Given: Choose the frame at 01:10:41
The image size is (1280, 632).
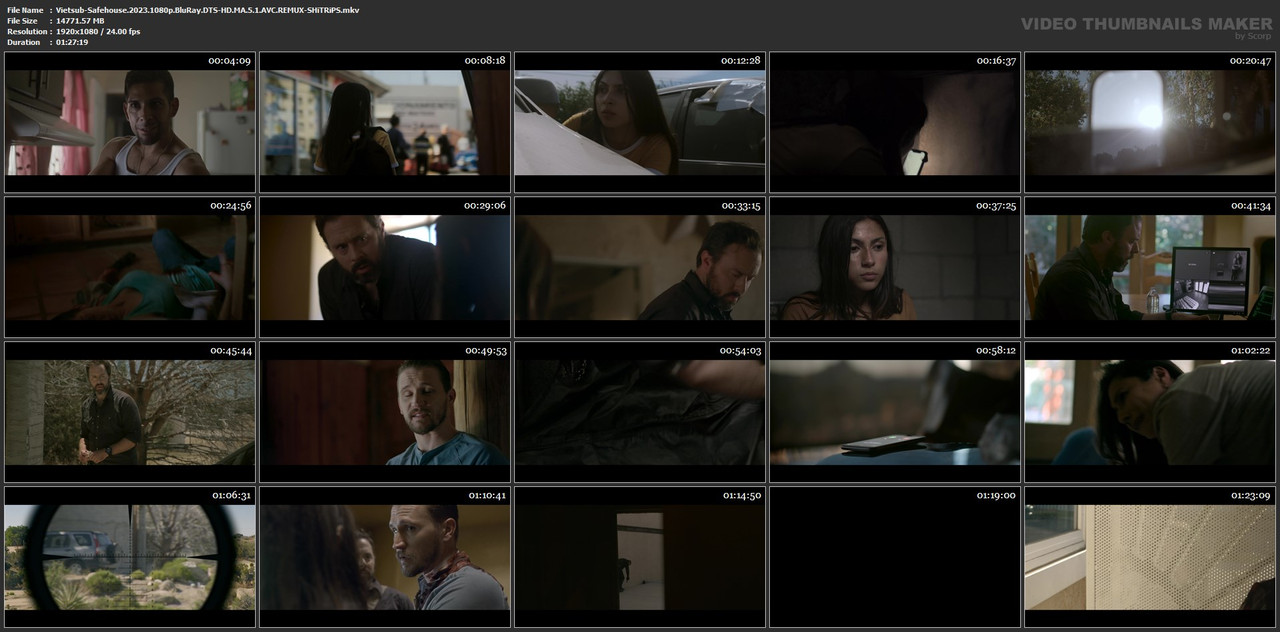Looking at the screenshot, I should click(x=385, y=557).
